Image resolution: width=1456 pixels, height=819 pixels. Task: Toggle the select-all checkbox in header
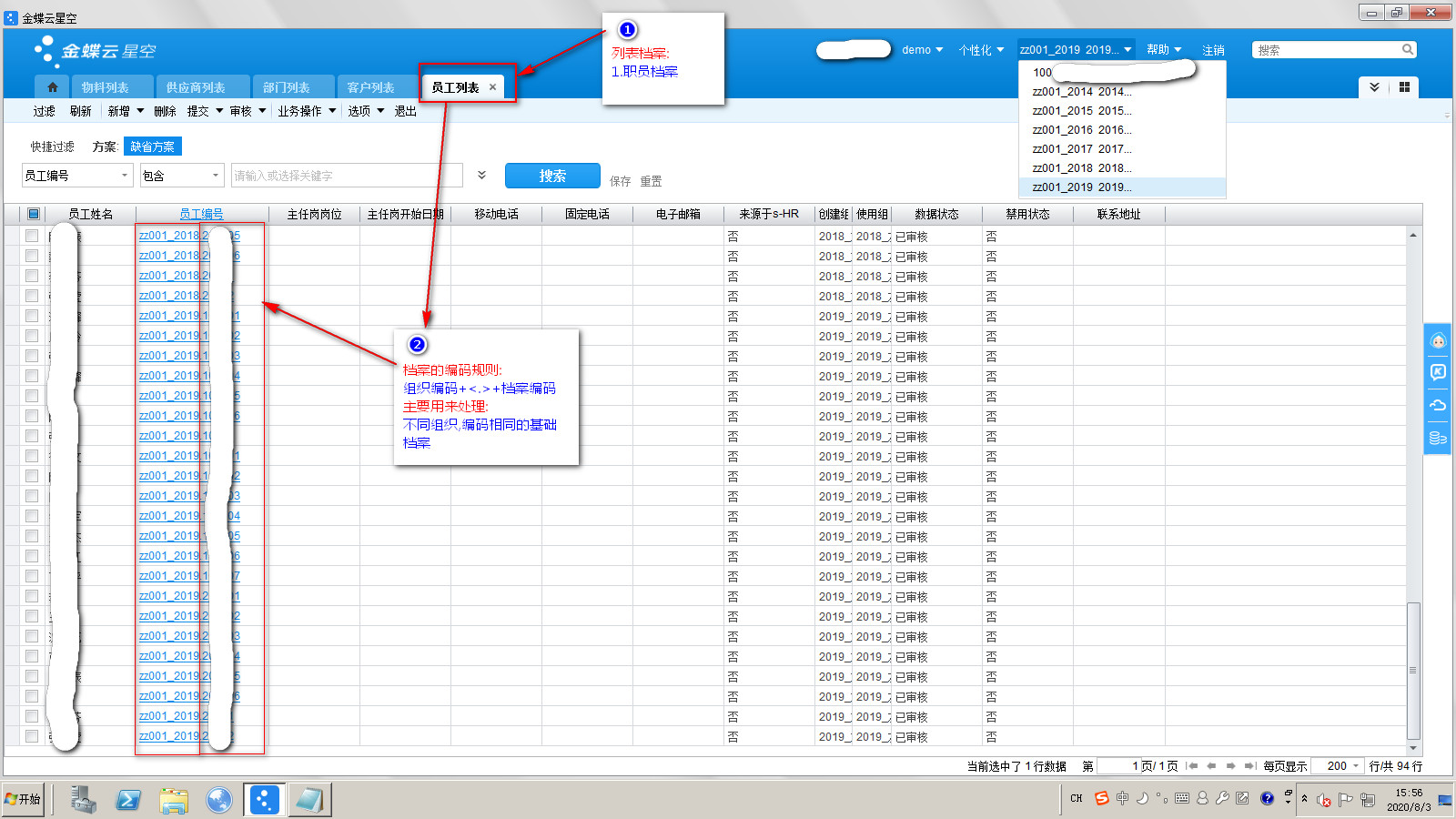(34, 214)
